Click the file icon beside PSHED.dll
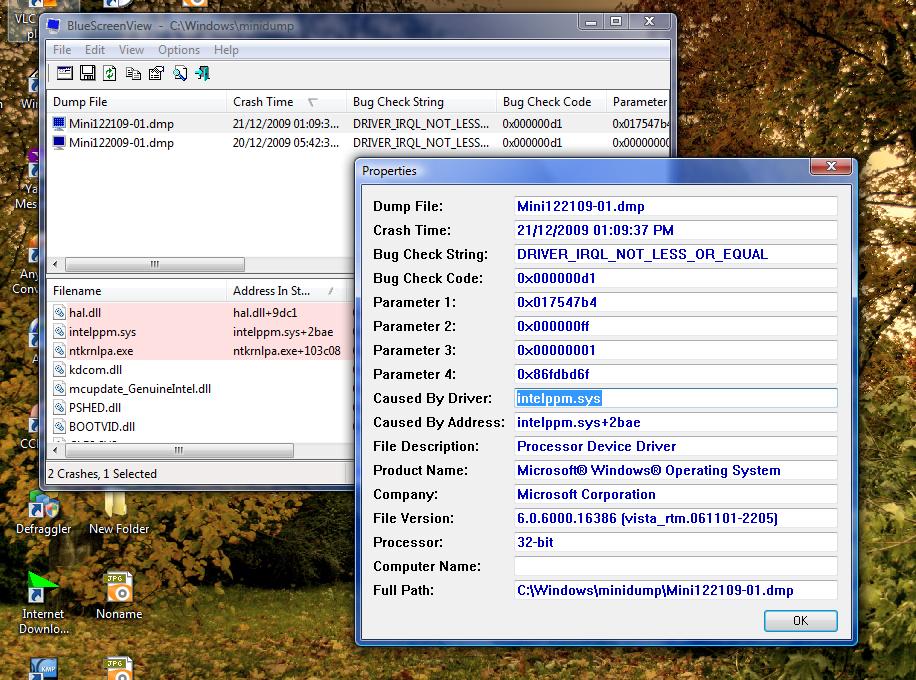 click(59, 408)
